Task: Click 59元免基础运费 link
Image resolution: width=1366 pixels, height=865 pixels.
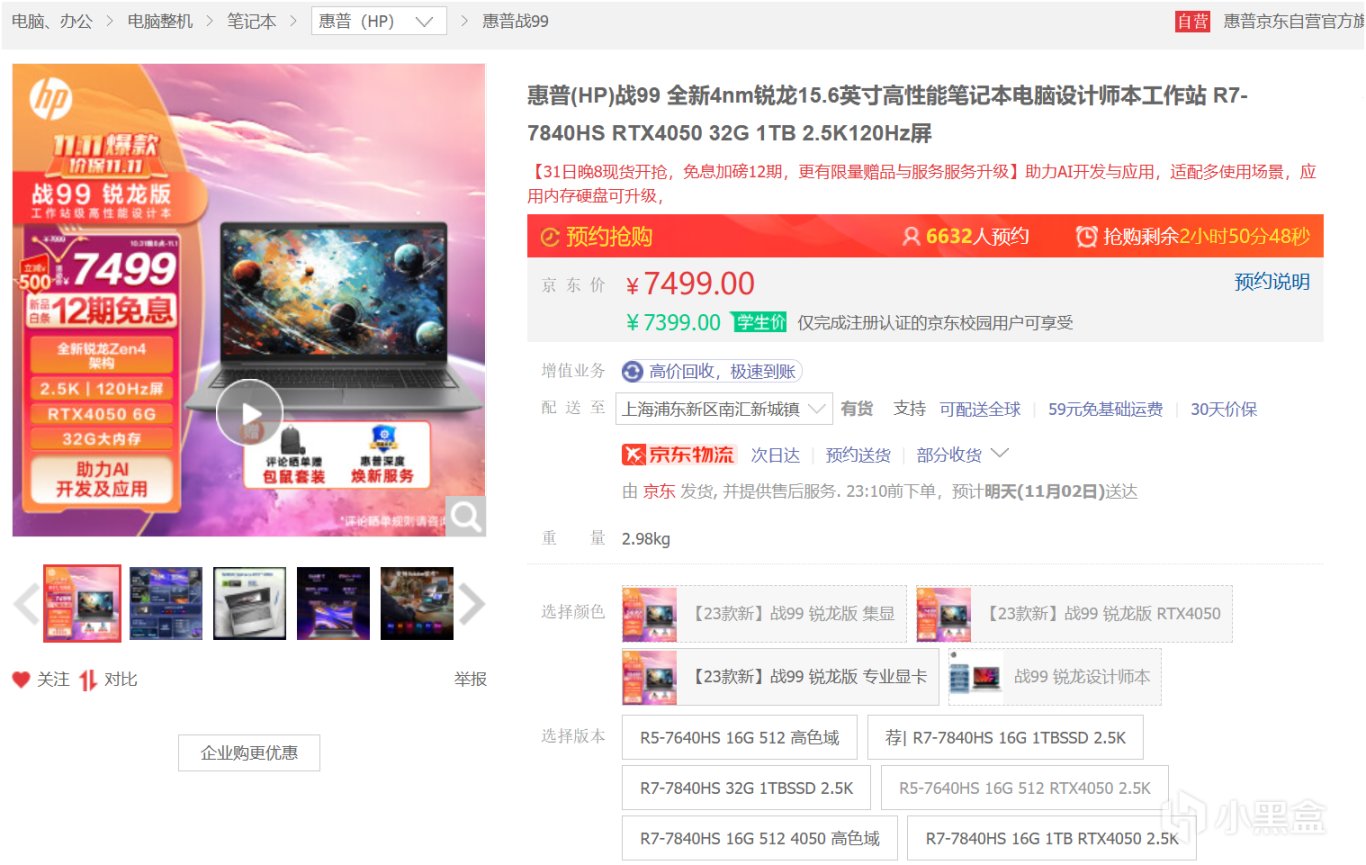Action: pyautogui.click(x=1105, y=409)
